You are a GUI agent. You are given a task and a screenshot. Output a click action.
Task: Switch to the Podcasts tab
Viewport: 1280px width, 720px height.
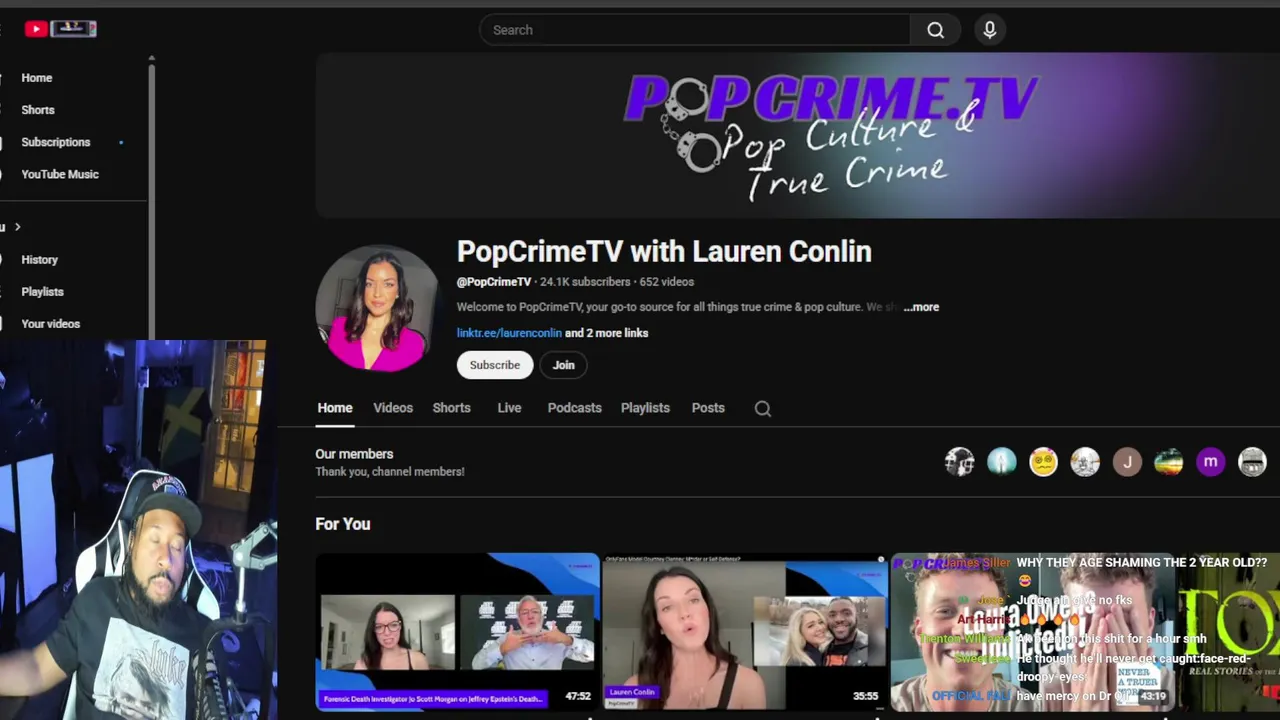(574, 408)
